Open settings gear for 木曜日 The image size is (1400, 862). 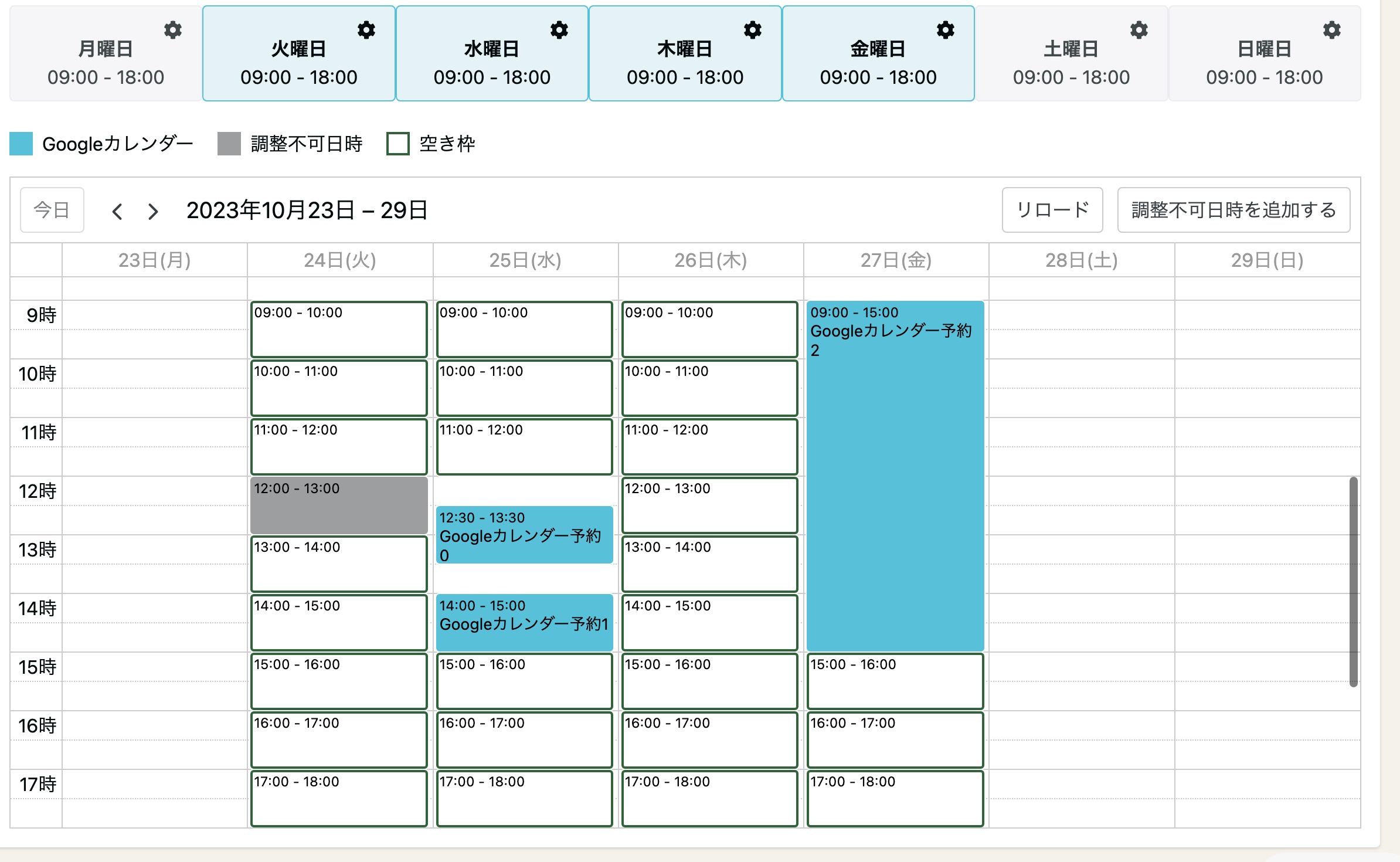point(753,30)
